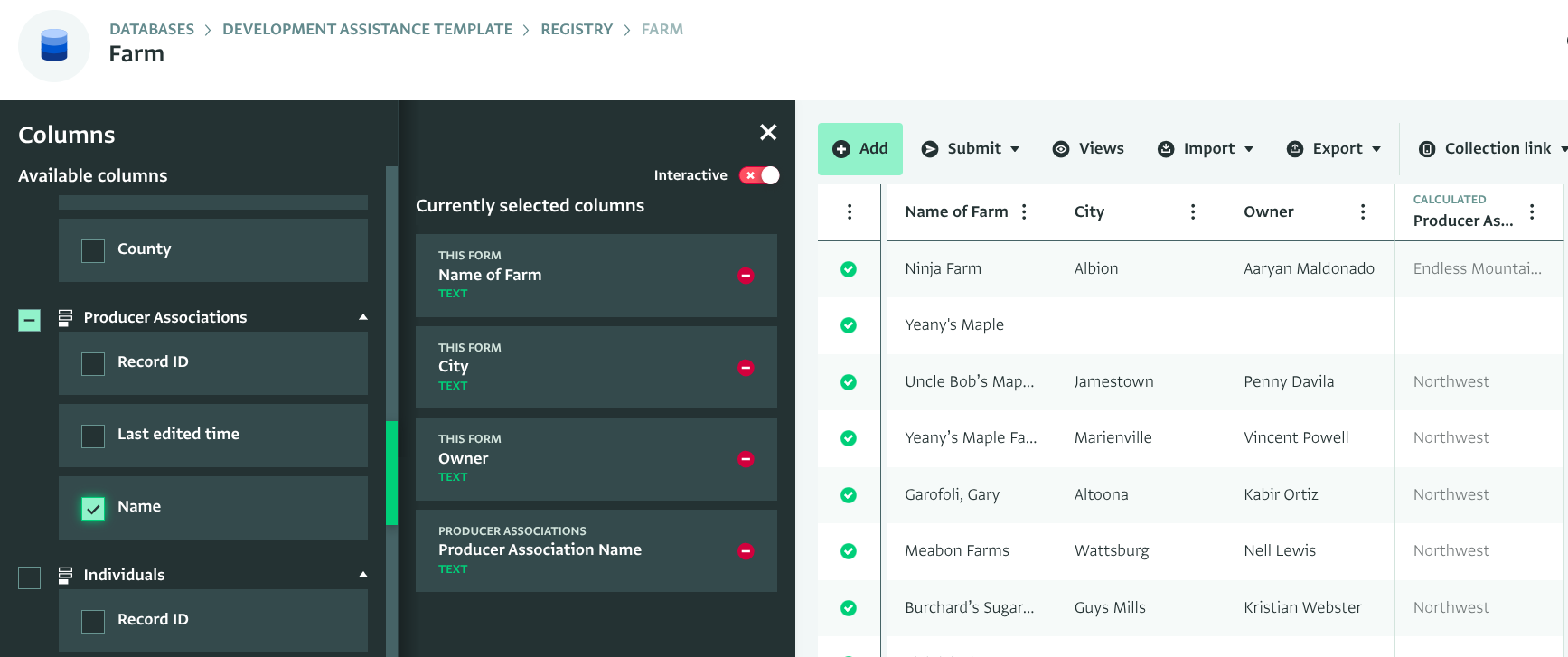The image size is (1568, 657).
Task: Remove Producer Association Name column
Action: 746,551
